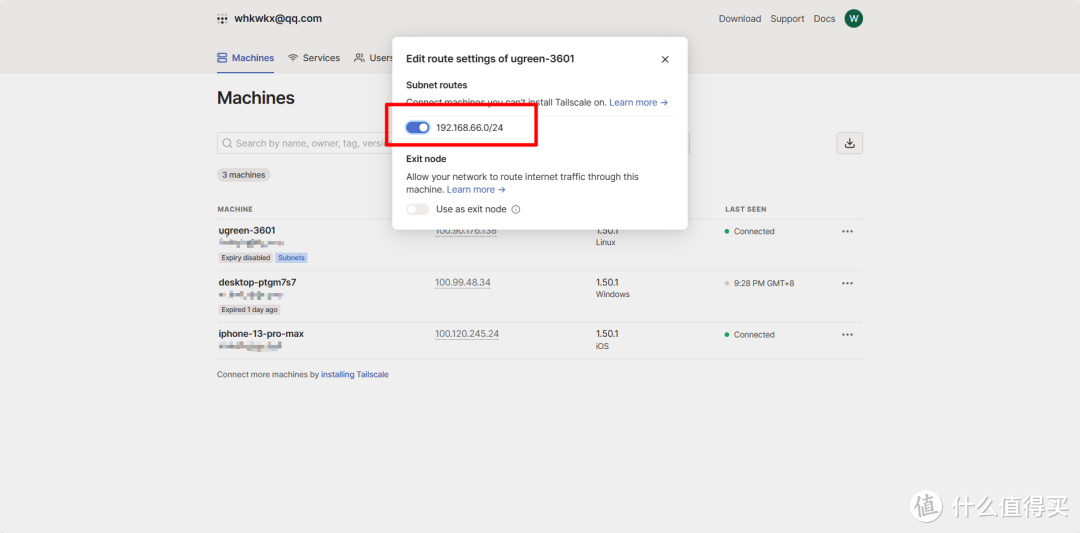The image size is (1080, 533).
Task: Enable the Use as exit node switch
Action: [x=417, y=209]
